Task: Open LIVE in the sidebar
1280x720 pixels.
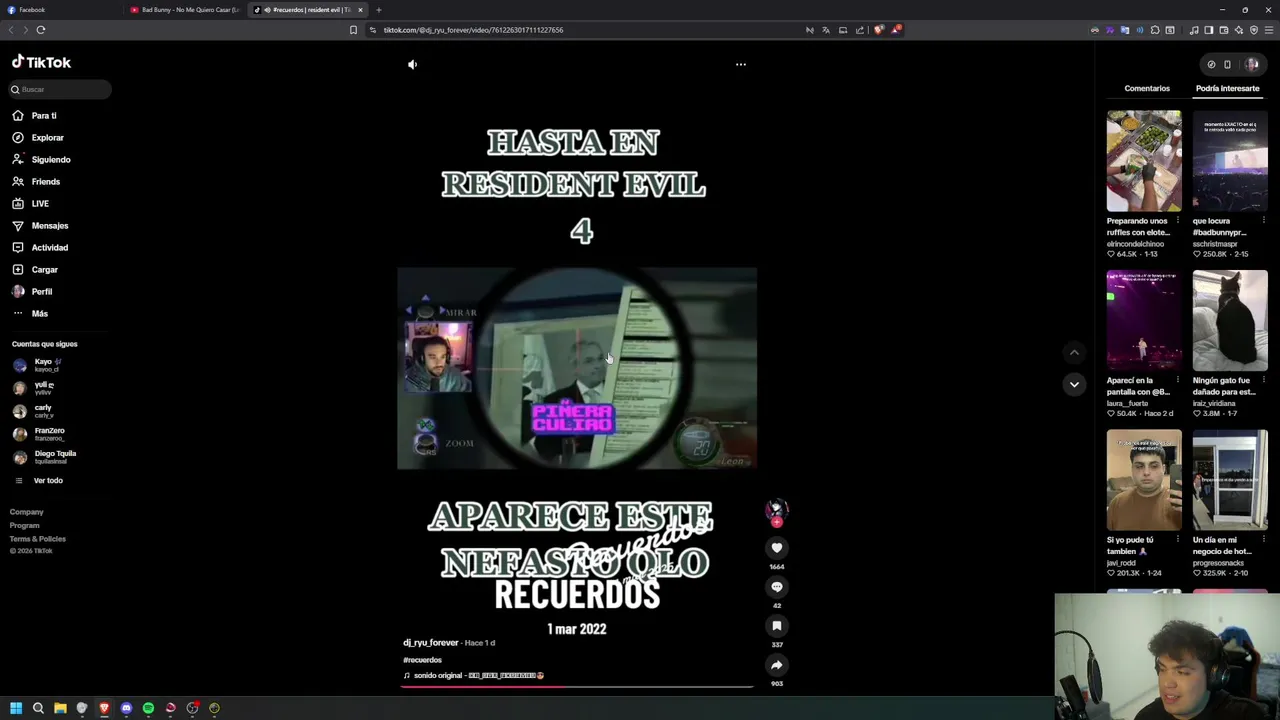Action: (40, 204)
